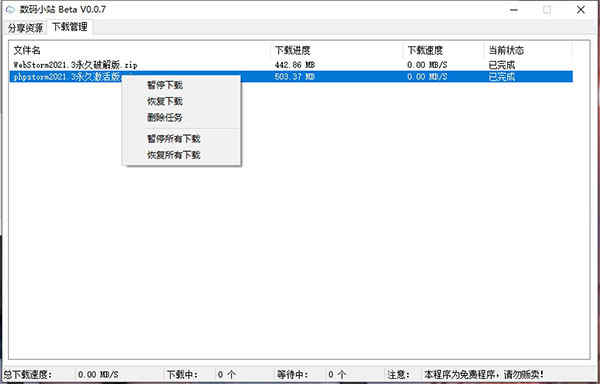This screenshot has height=384, width=600.
Task: Open the 下载管理 tab
Action: click(70, 27)
